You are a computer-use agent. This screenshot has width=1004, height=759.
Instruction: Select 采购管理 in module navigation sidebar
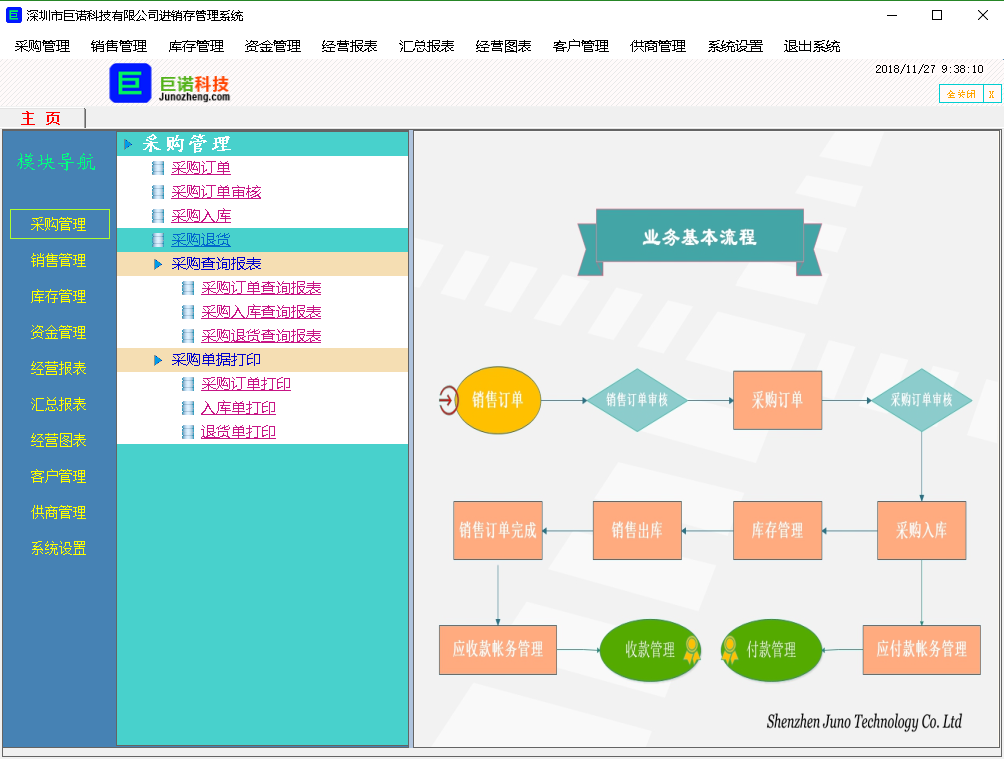coord(60,224)
